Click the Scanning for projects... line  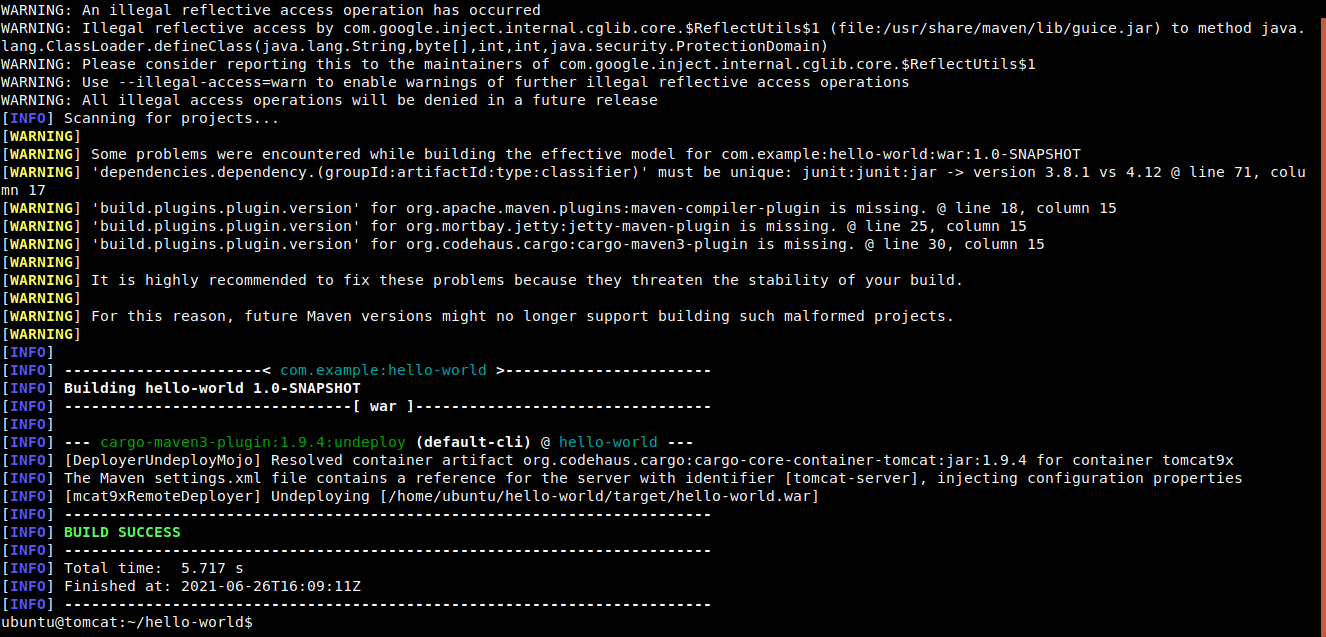pos(172,118)
